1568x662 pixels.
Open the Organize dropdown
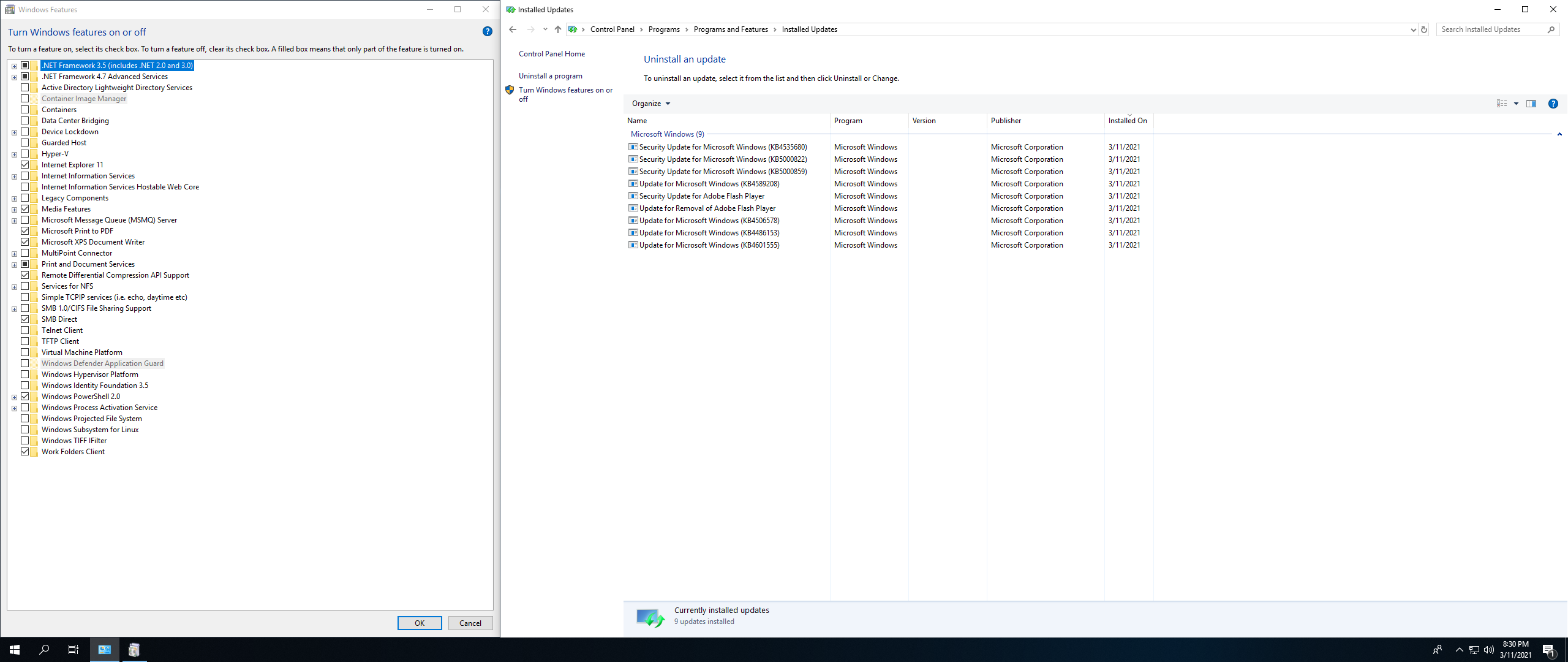(651, 104)
